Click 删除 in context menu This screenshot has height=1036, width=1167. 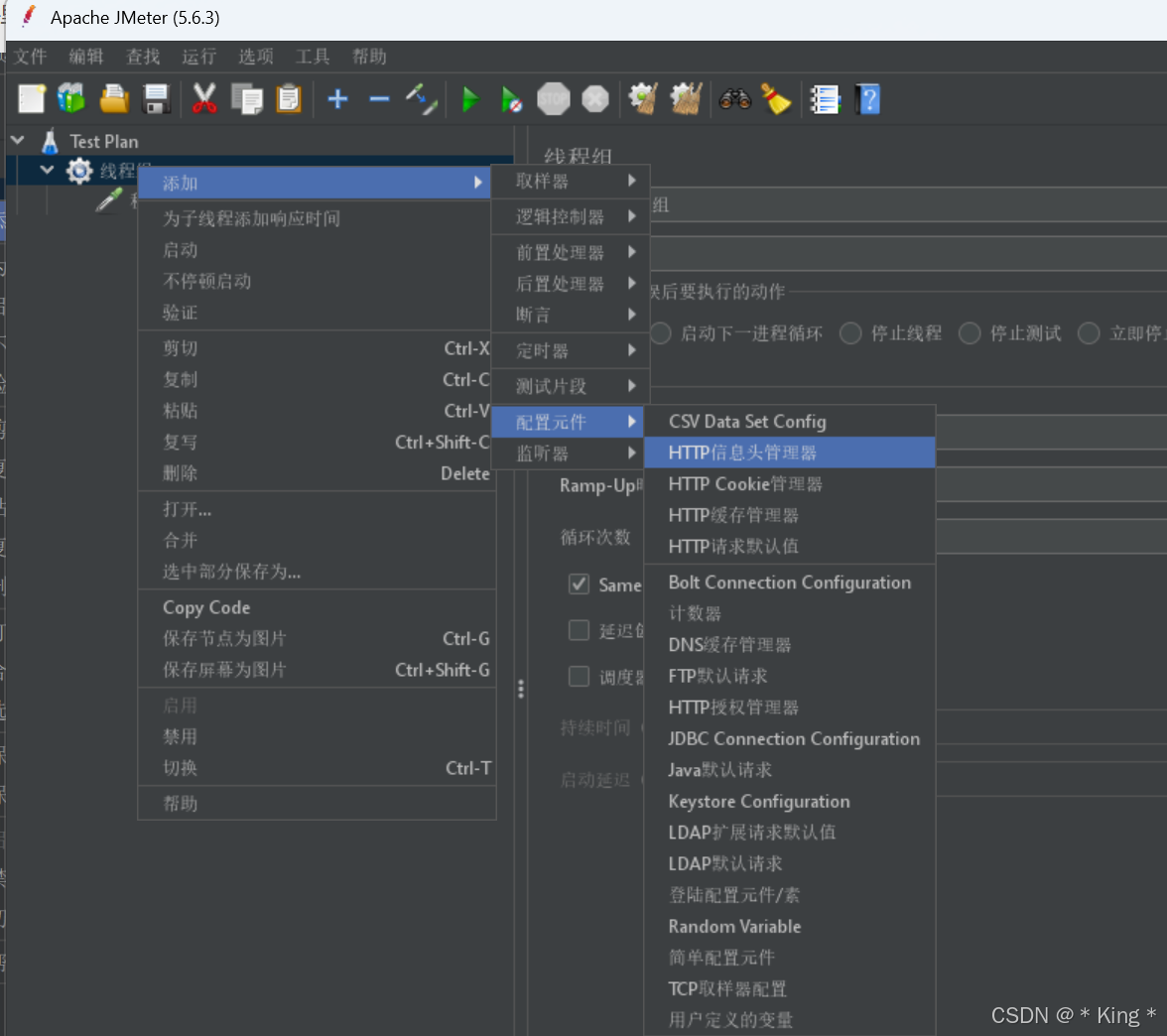(318, 473)
